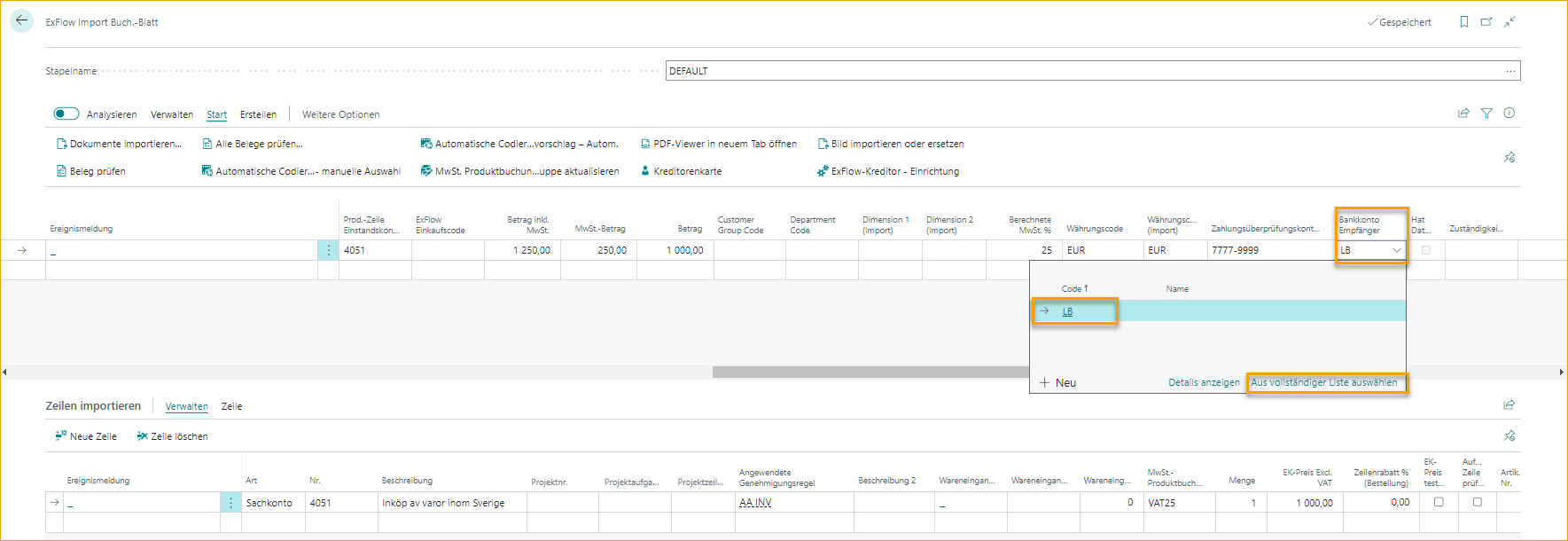
Task: Click the VAT25 product posting cell
Action: pyautogui.click(x=1179, y=503)
